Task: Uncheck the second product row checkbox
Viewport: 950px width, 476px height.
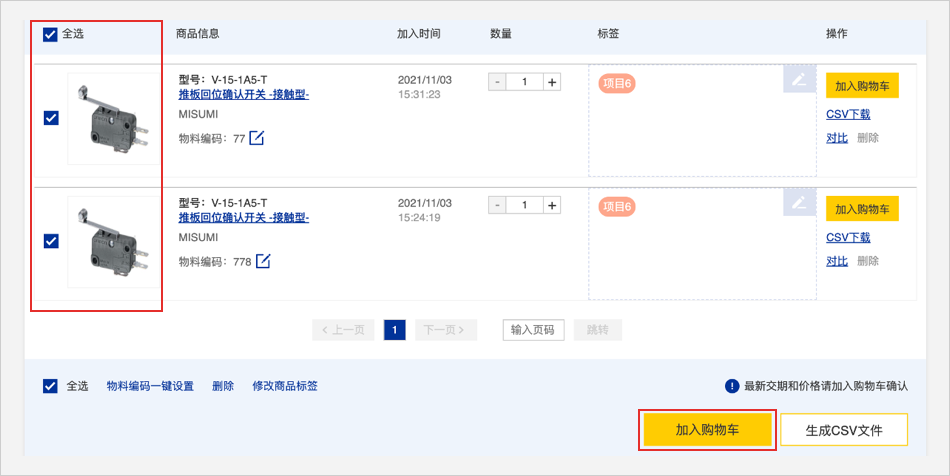Action: 52,241
